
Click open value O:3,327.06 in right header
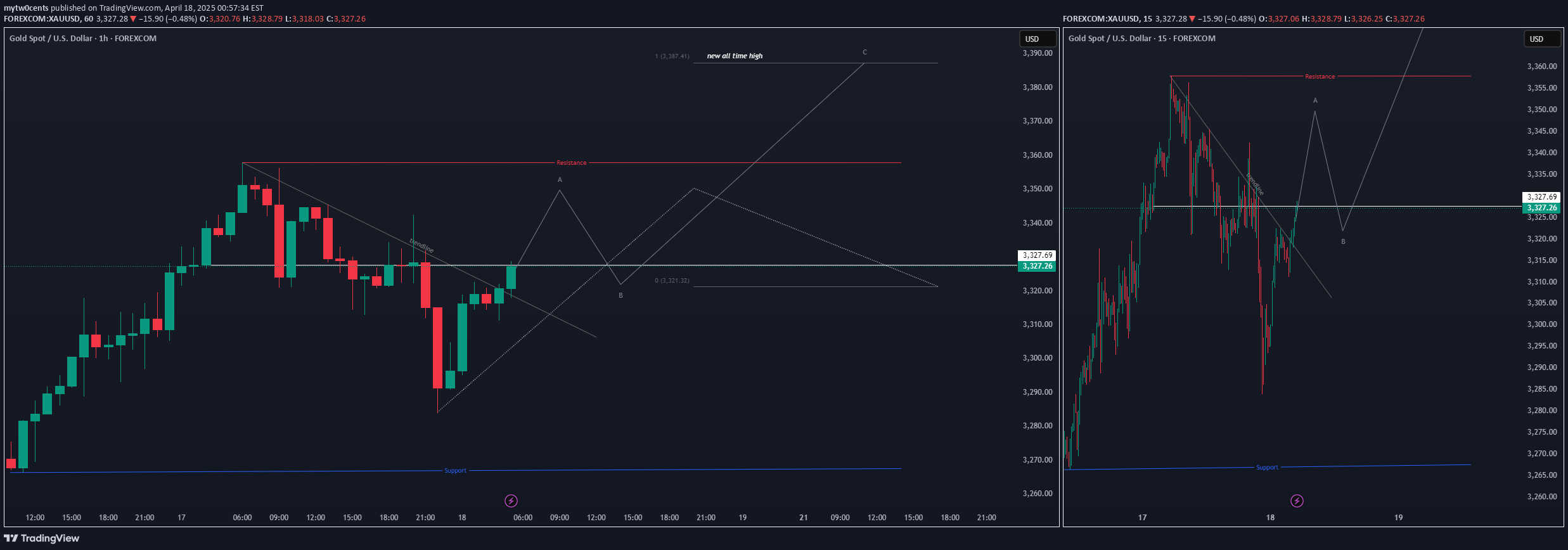pyautogui.click(x=1279, y=19)
